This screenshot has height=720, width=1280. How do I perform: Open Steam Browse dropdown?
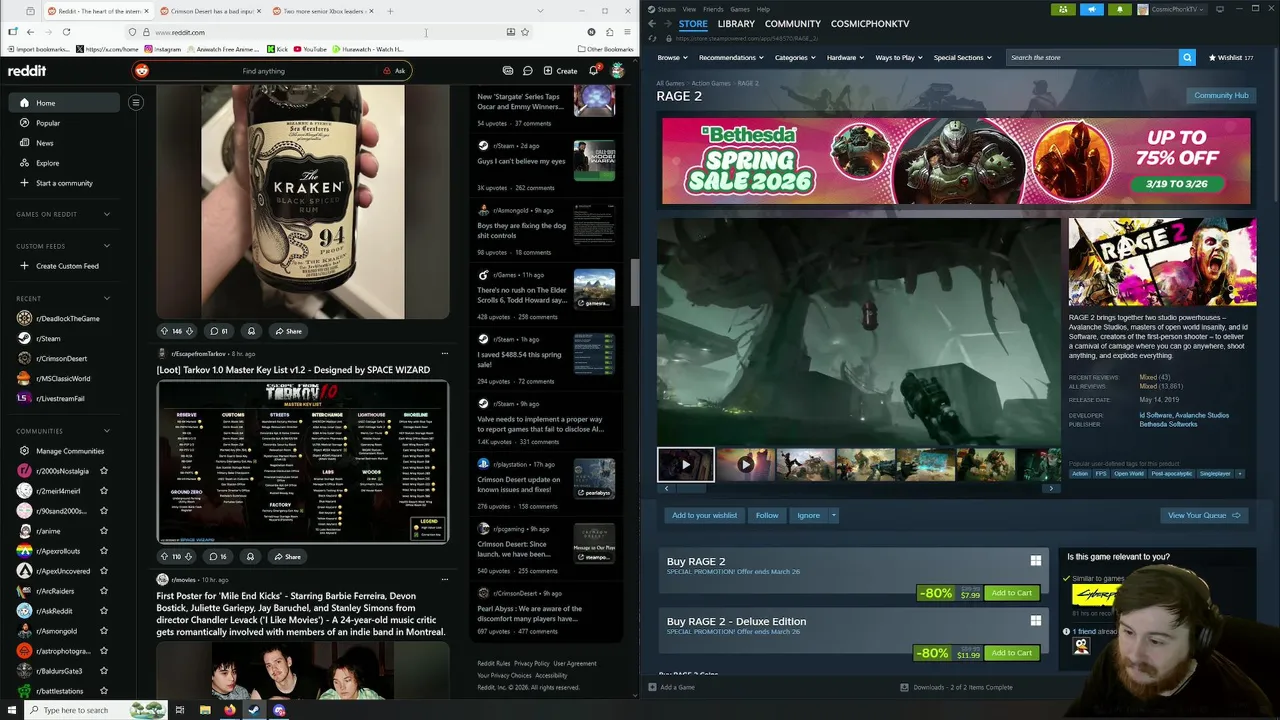click(x=672, y=57)
